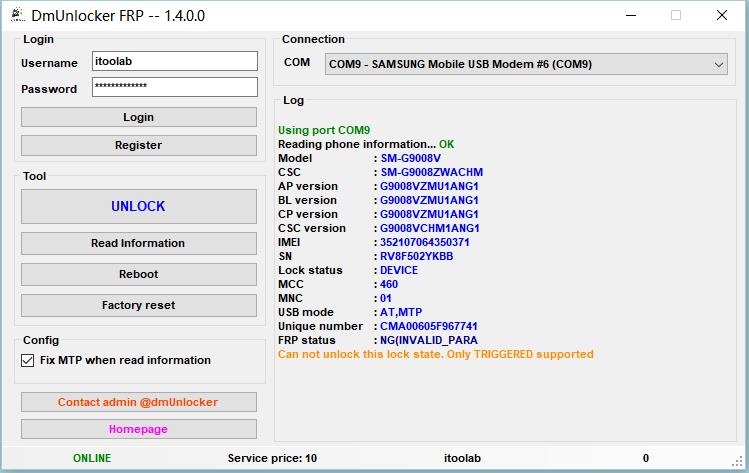The height and width of the screenshot is (473, 749).
Task: Click the Reading phone information log line
Action: click(366, 144)
